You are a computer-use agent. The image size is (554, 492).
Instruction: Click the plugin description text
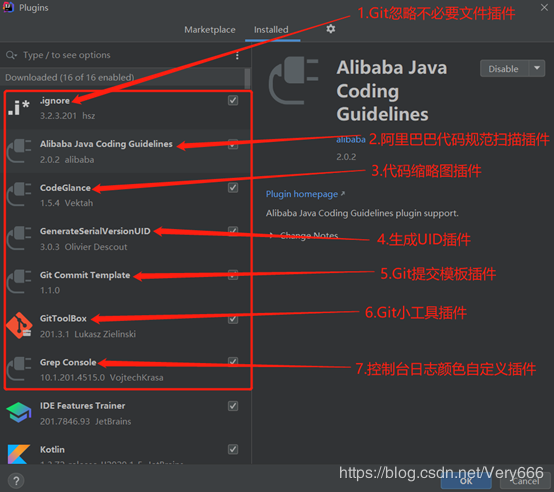click(x=362, y=213)
